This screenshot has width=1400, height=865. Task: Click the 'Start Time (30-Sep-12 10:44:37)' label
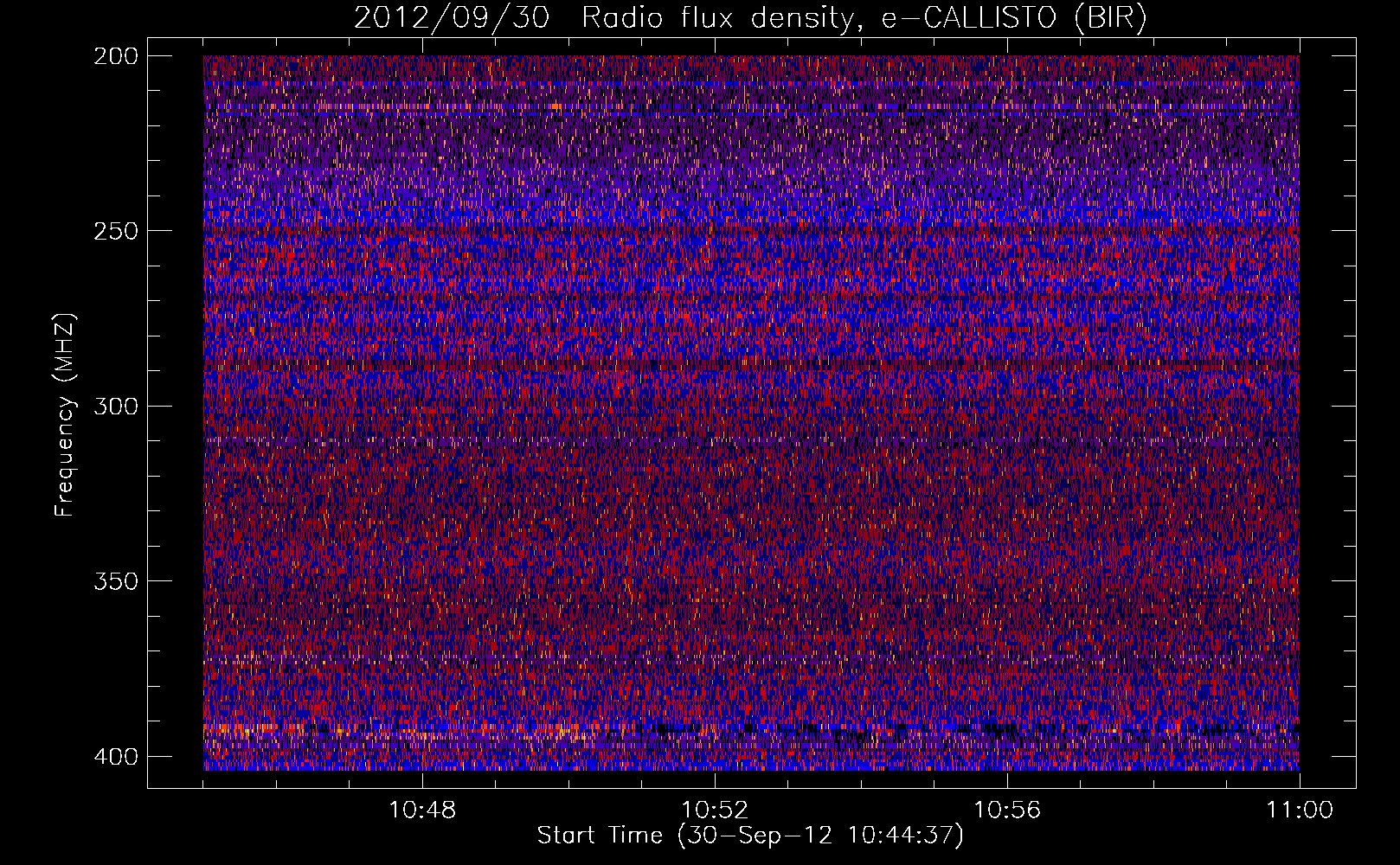(x=750, y=836)
